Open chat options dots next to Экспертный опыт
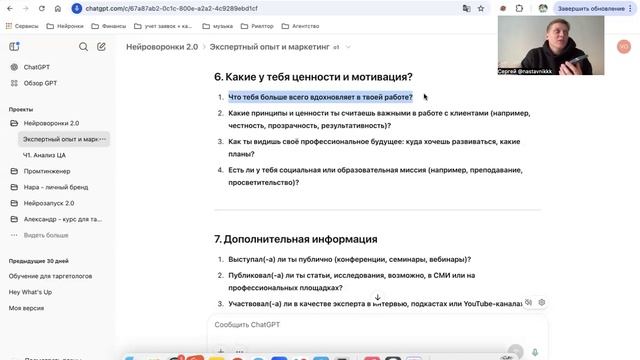 (x=103, y=139)
